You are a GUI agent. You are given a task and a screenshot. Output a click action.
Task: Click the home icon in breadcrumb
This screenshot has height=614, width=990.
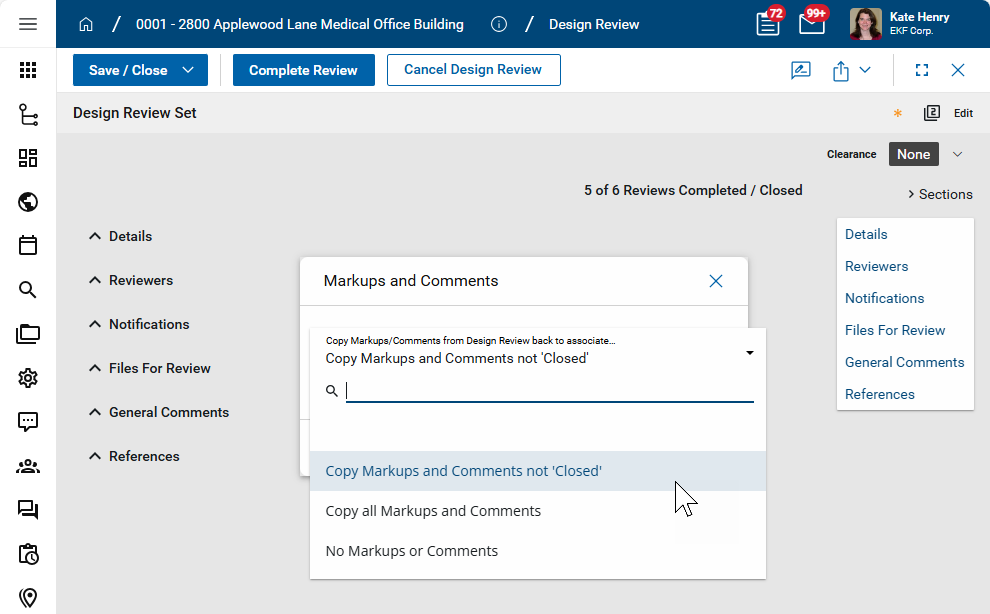pos(86,24)
